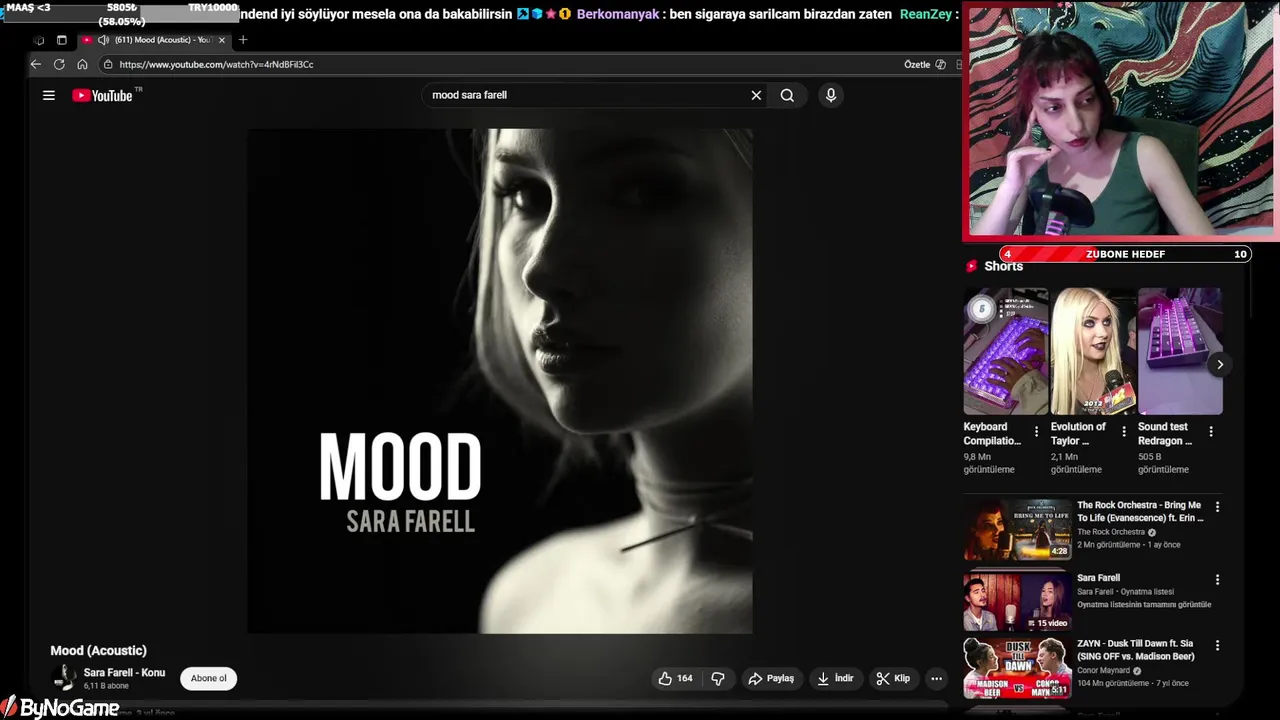This screenshot has width=1280, height=720.
Task: Go back with browser back arrow
Action: 36,64
